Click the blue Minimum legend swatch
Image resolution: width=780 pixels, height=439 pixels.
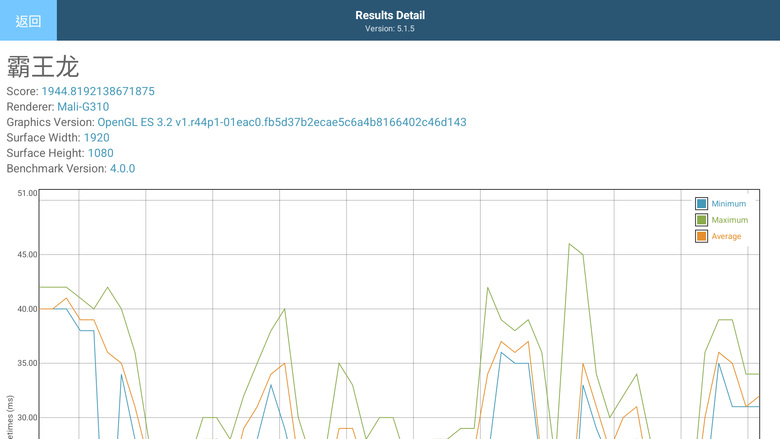pos(701,203)
